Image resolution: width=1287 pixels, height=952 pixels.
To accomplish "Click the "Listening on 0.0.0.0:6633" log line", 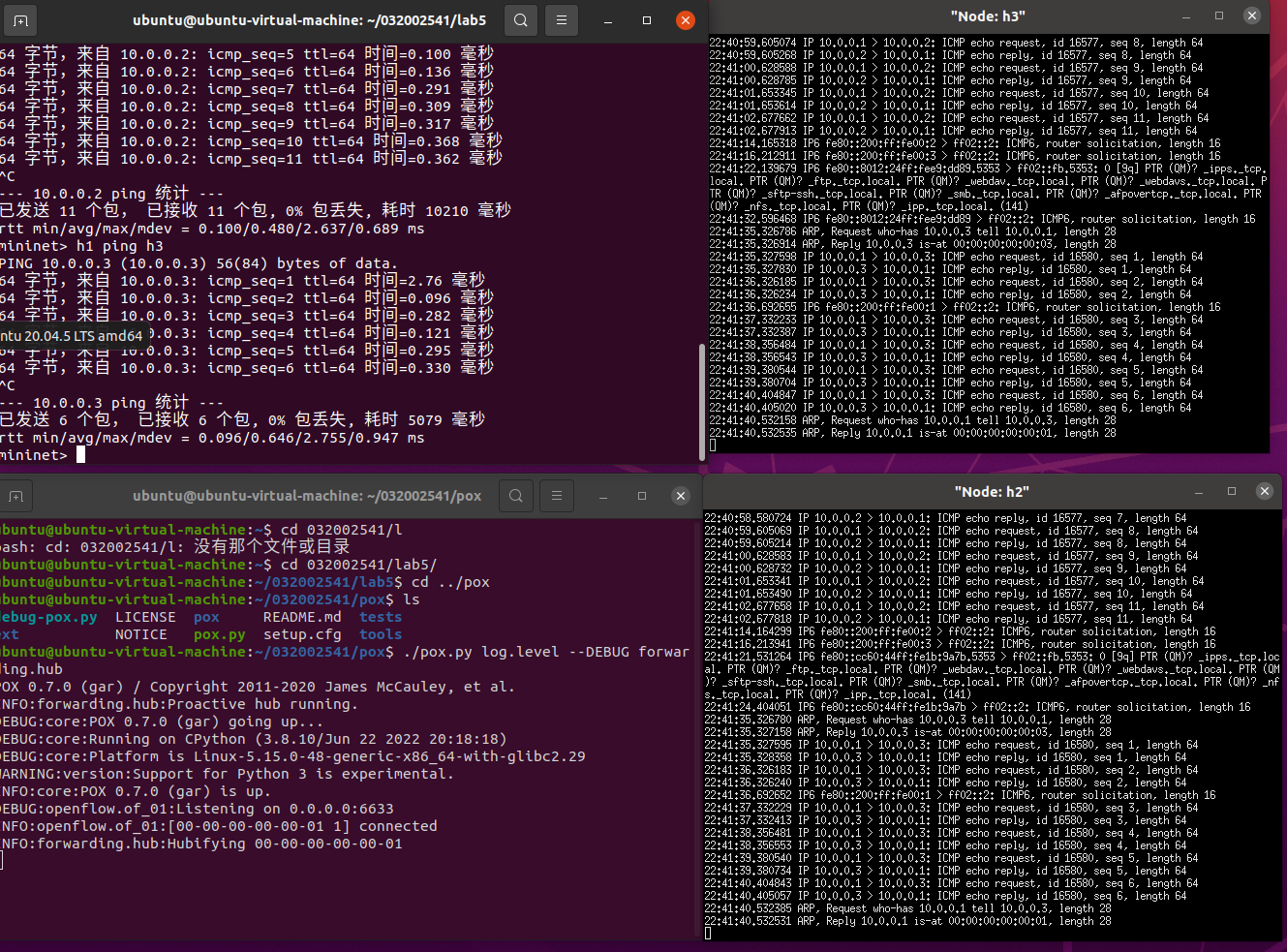I will [x=198, y=809].
